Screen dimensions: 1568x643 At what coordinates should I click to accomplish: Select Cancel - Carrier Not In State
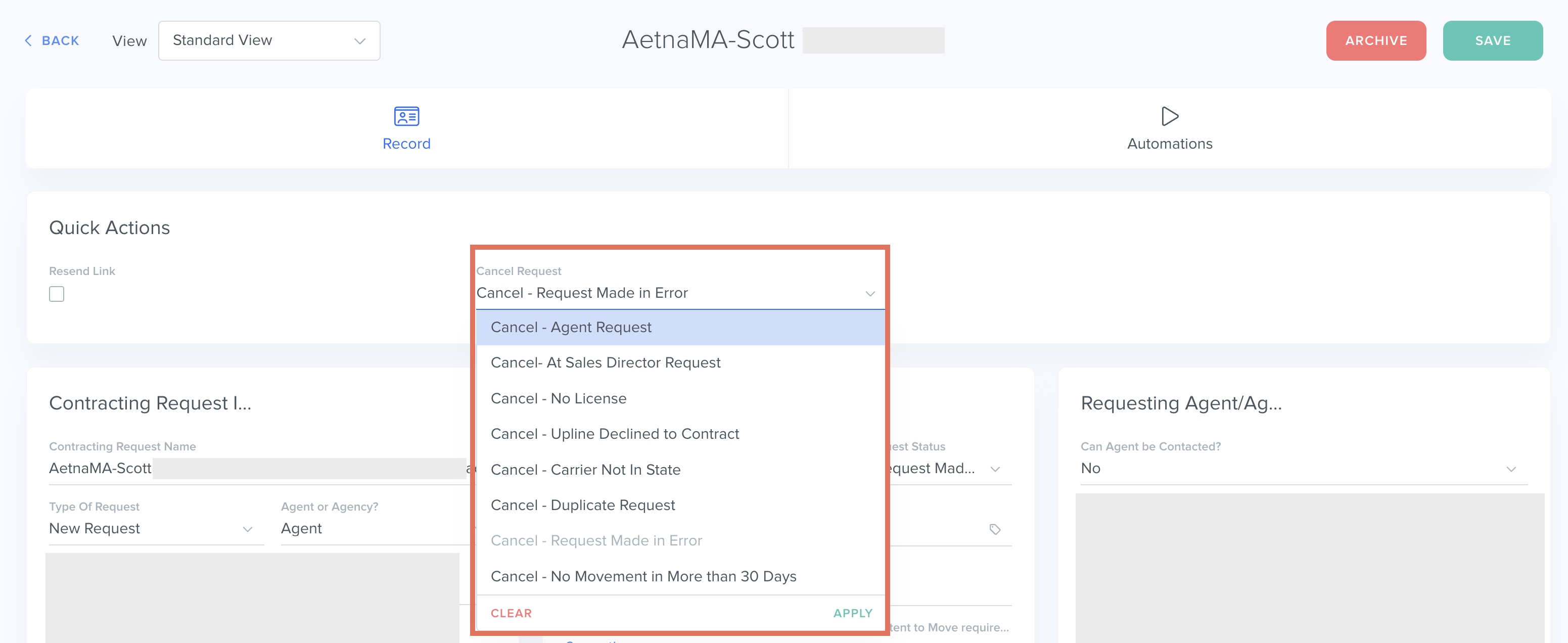tap(585, 470)
